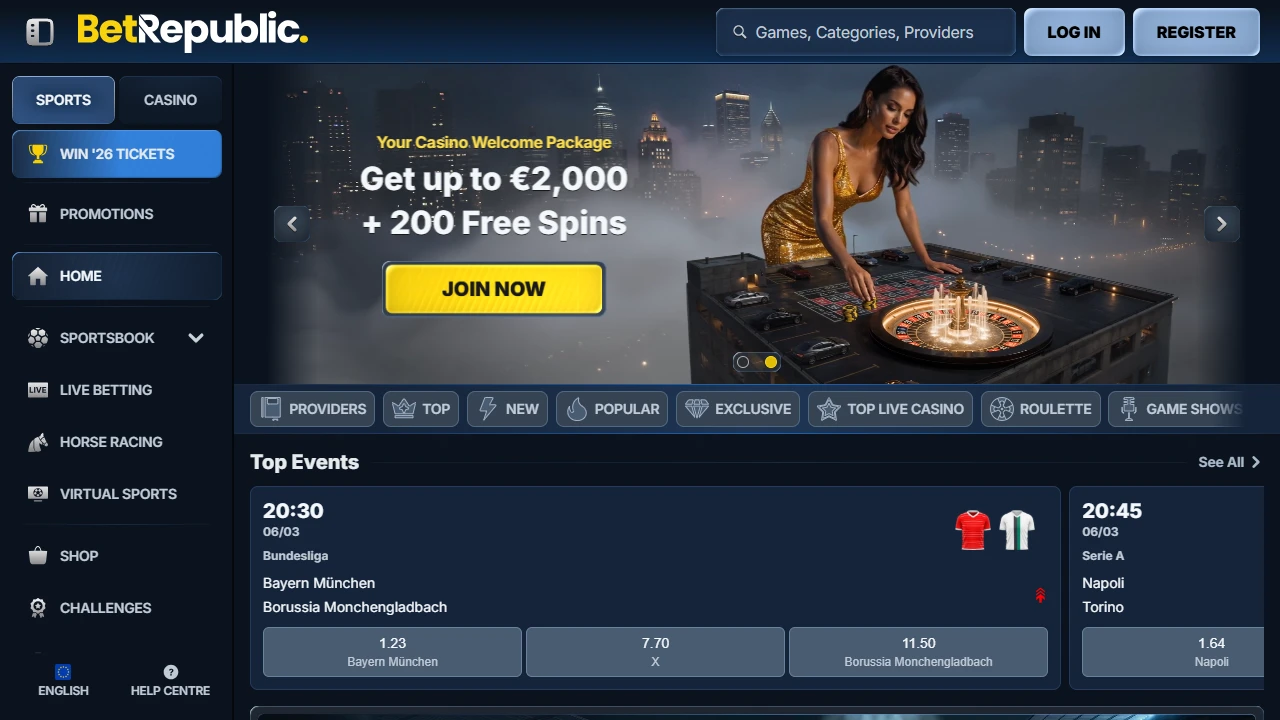Open Live Betting via the LIVE icon
The width and height of the screenshot is (1280, 720).
[38, 390]
